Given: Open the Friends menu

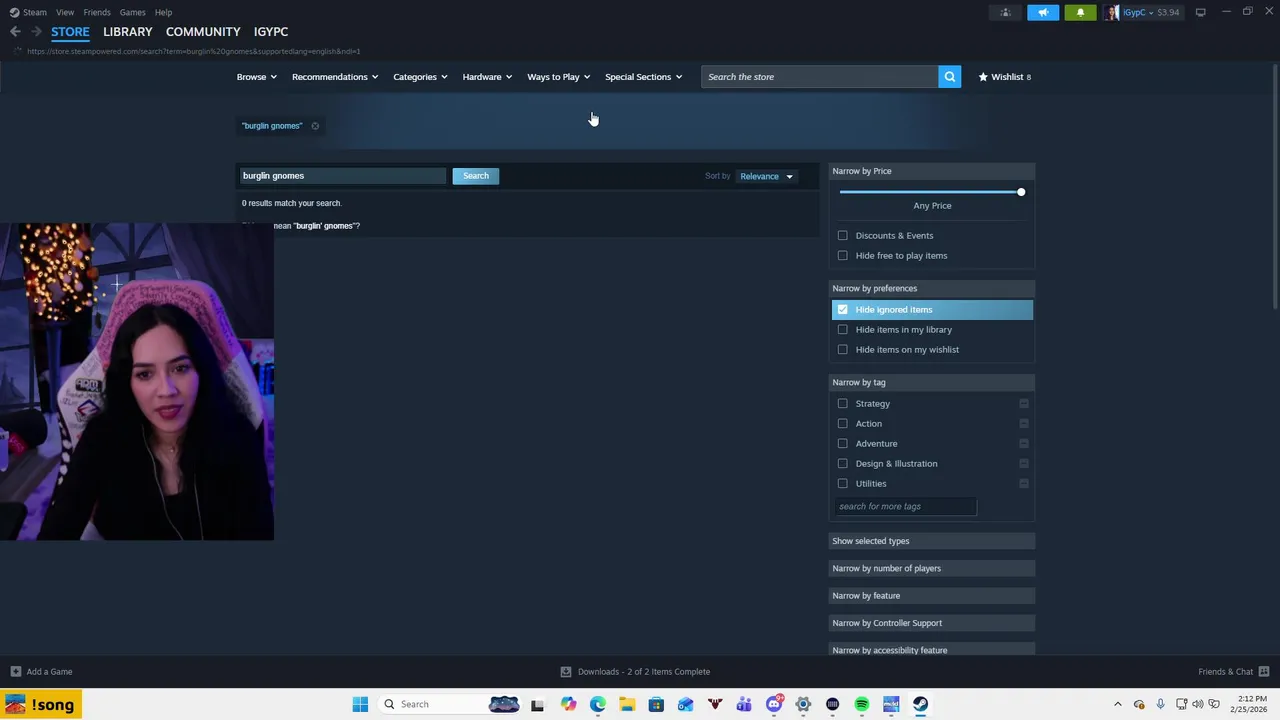Looking at the screenshot, I should pos(97,12).
